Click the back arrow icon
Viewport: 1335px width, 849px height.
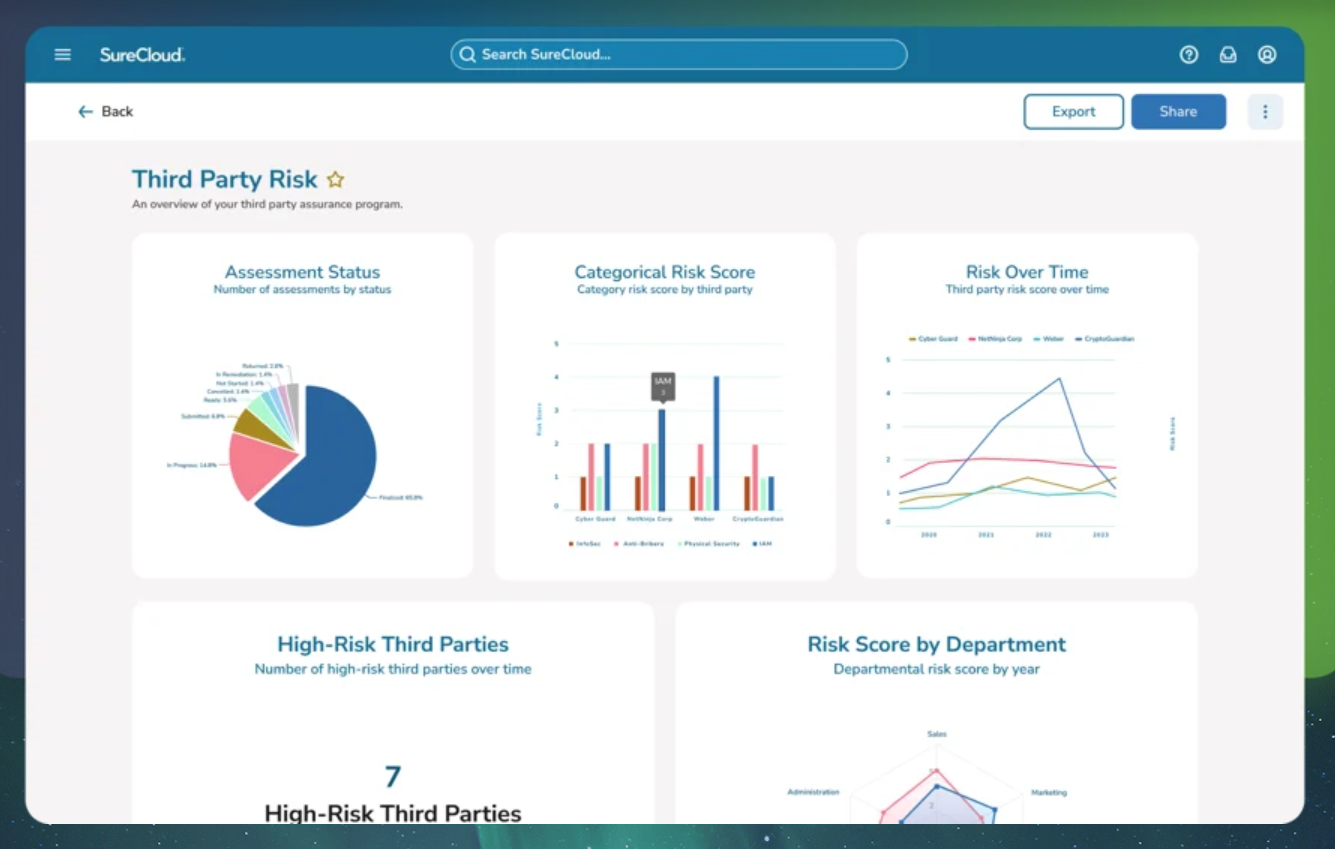pos(86,111)
